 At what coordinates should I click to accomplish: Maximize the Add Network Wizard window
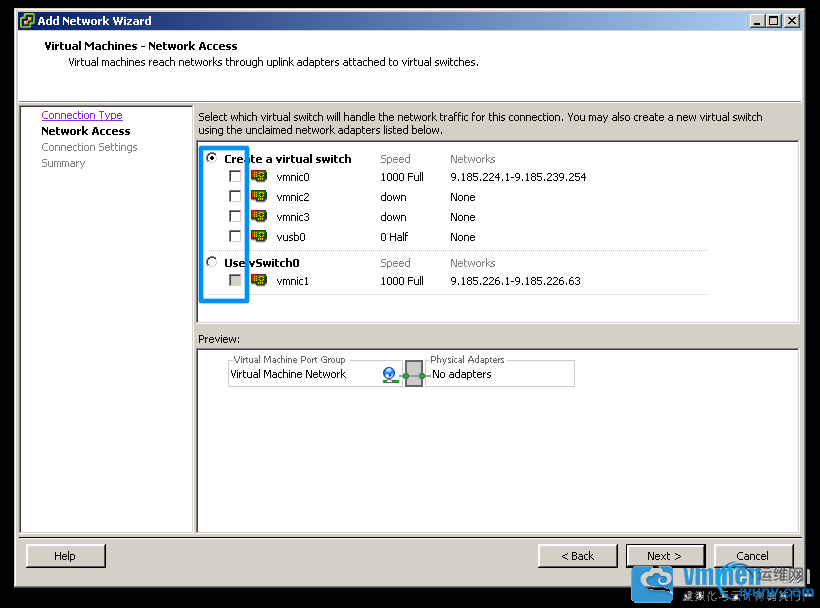click(775, 21)
